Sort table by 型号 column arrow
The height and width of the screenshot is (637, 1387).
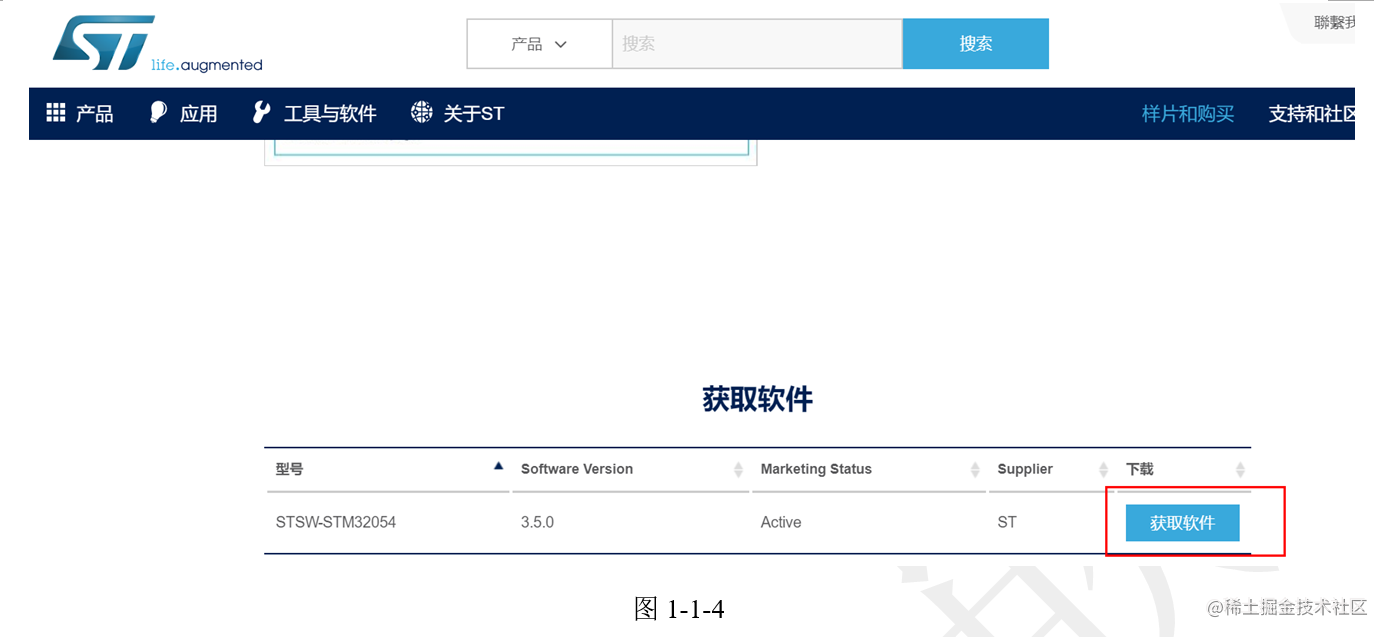click(x=498, y=465)
